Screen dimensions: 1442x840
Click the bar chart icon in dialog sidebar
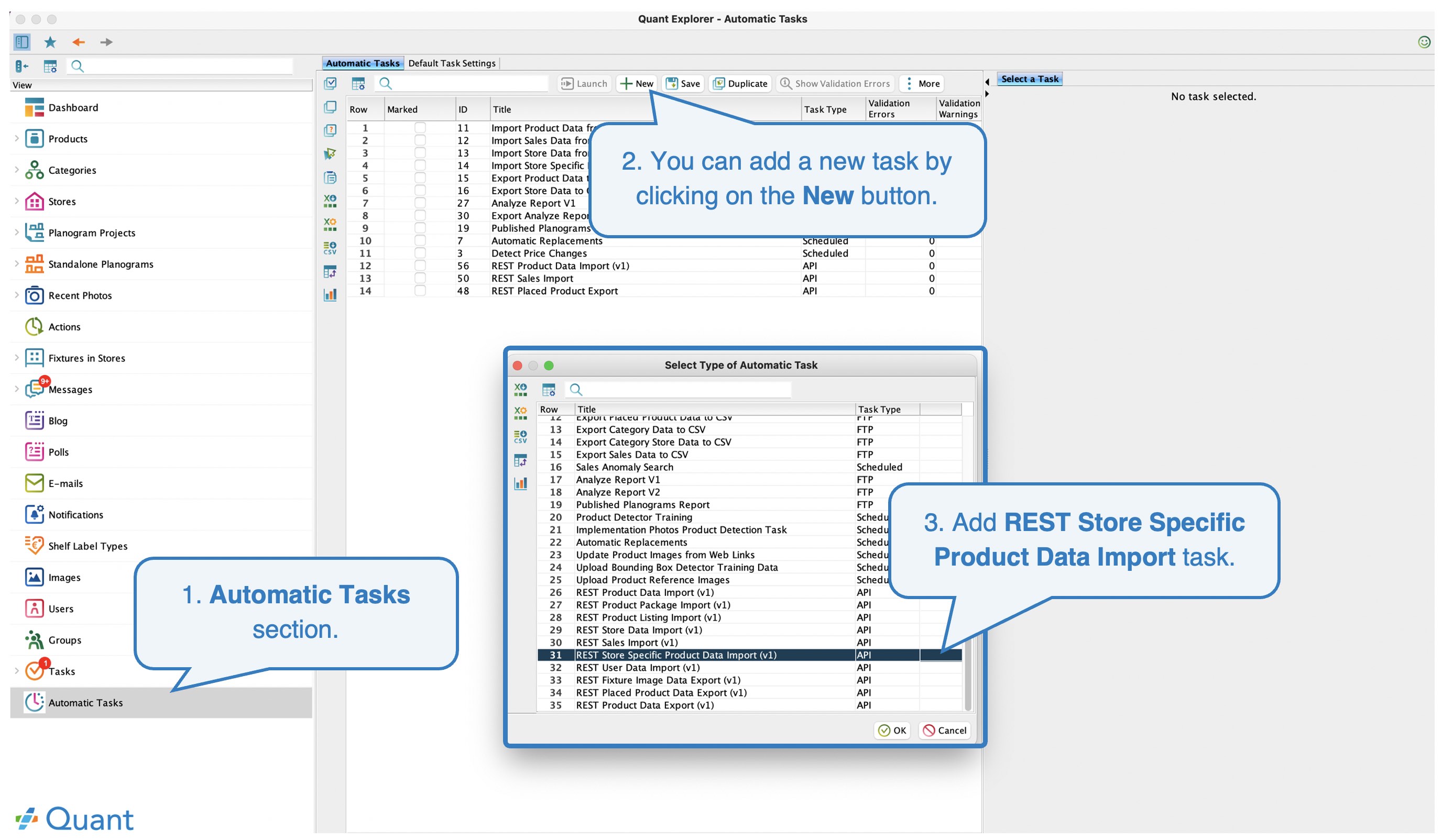click(x=520, y=483)
